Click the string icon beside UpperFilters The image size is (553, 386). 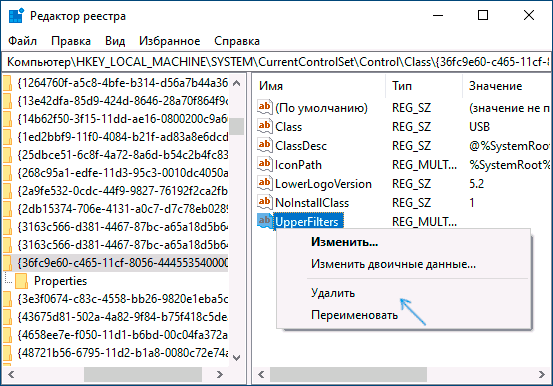[265, 222]
